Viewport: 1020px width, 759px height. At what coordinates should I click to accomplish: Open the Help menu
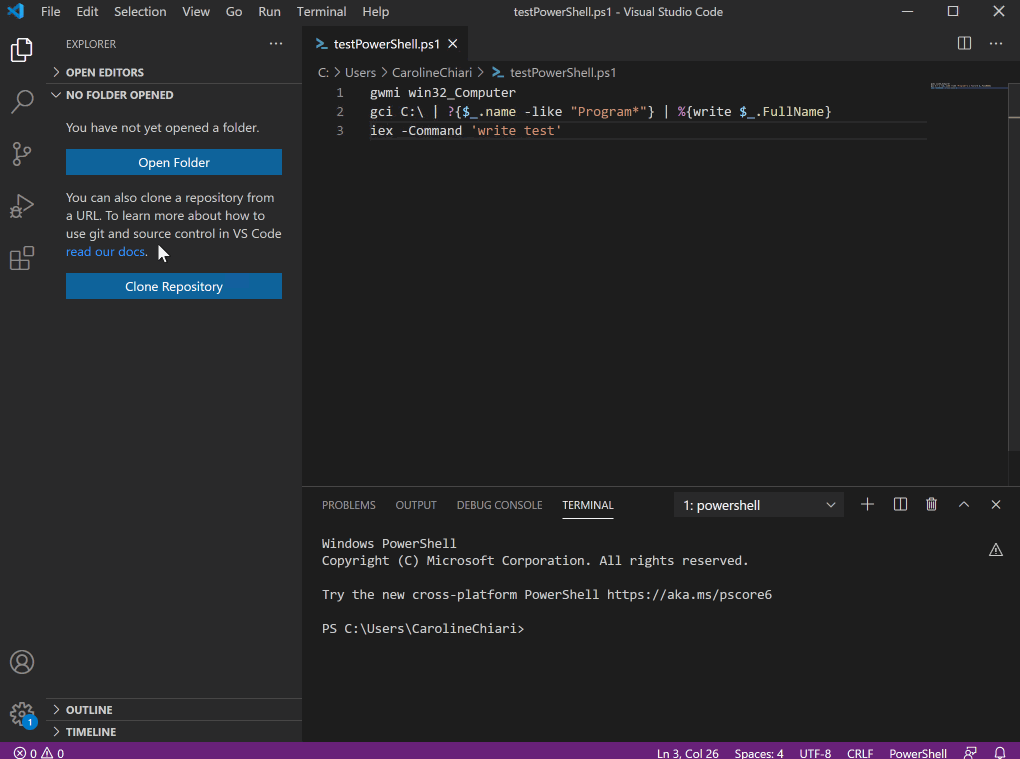pyautogui.click(x=375, y=12)
